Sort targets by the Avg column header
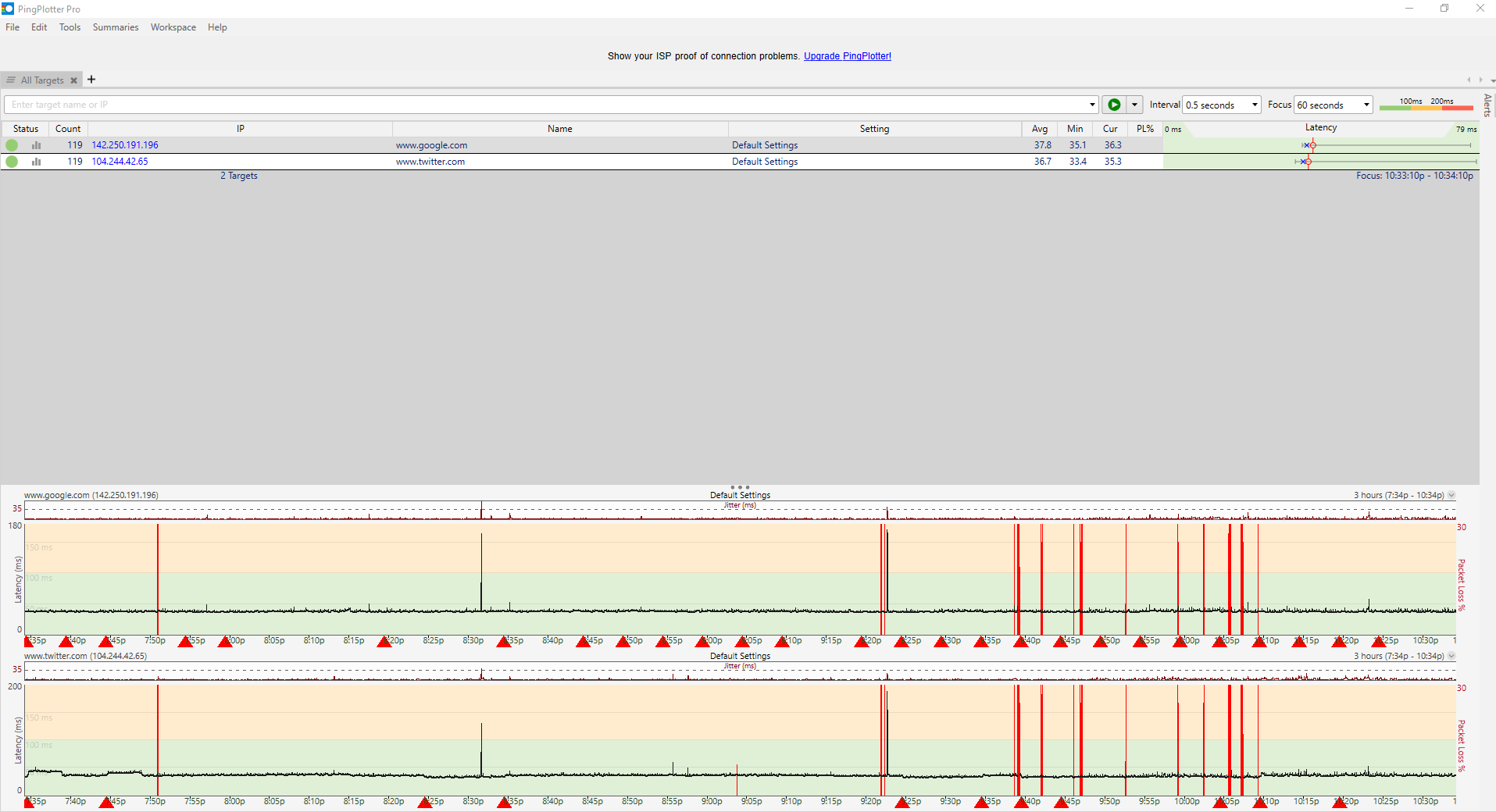The width and height of the screenshot is (1496, 812). pyautogui.click(x=1039, y=129)
